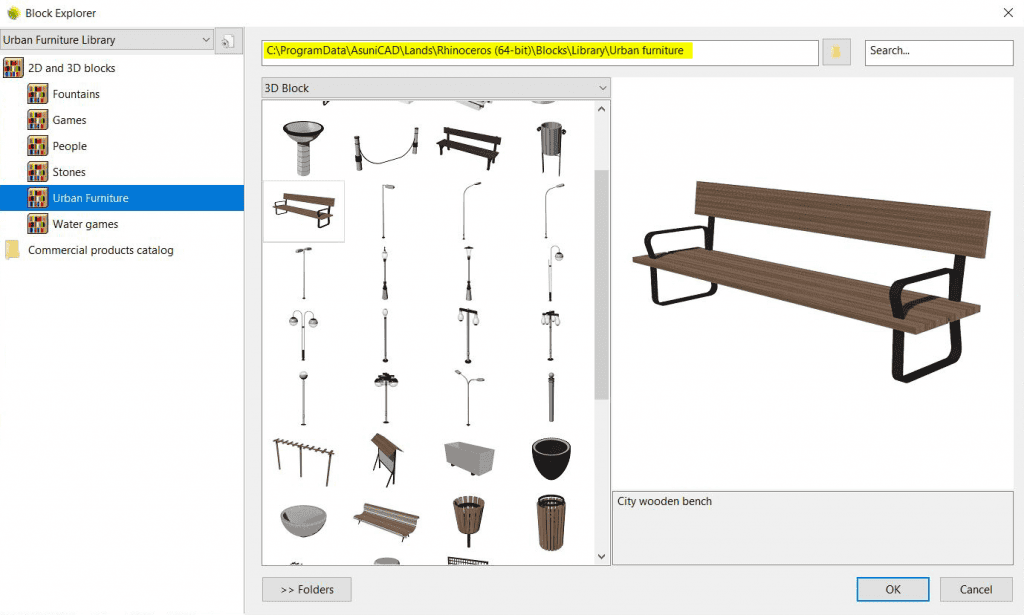Click the City wooden bench description text
The width and height of the screenshot is (1024, 615).
[x=664, y=501]
